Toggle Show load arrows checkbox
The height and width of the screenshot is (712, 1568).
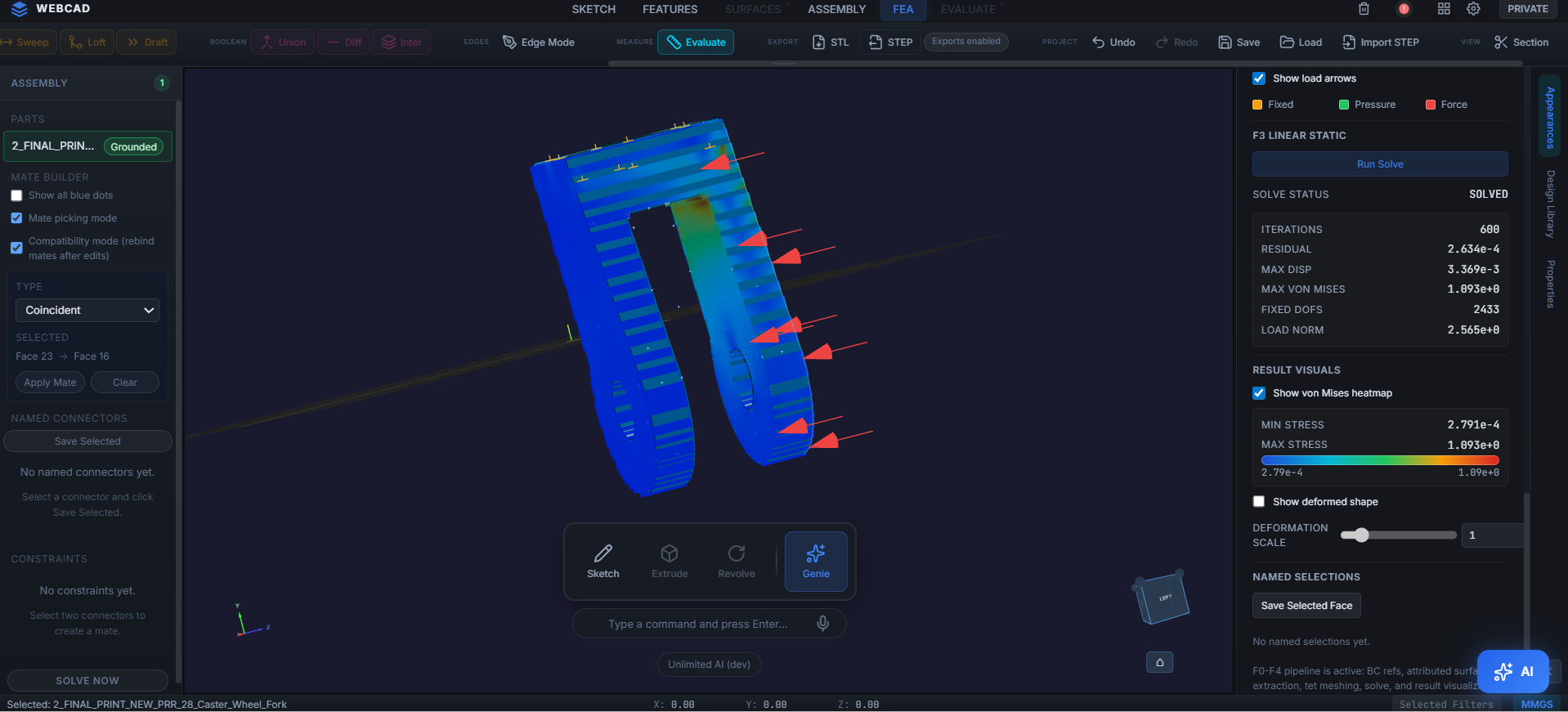click(1259, 78)
